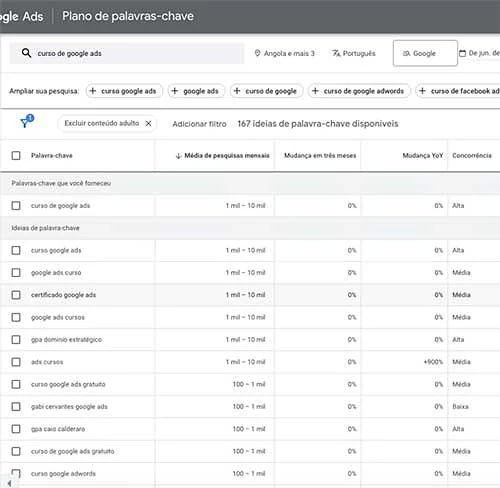Sort by Média de pesquisas mensais header
Viewport: 500px width, 488px height.
(227, 156)
